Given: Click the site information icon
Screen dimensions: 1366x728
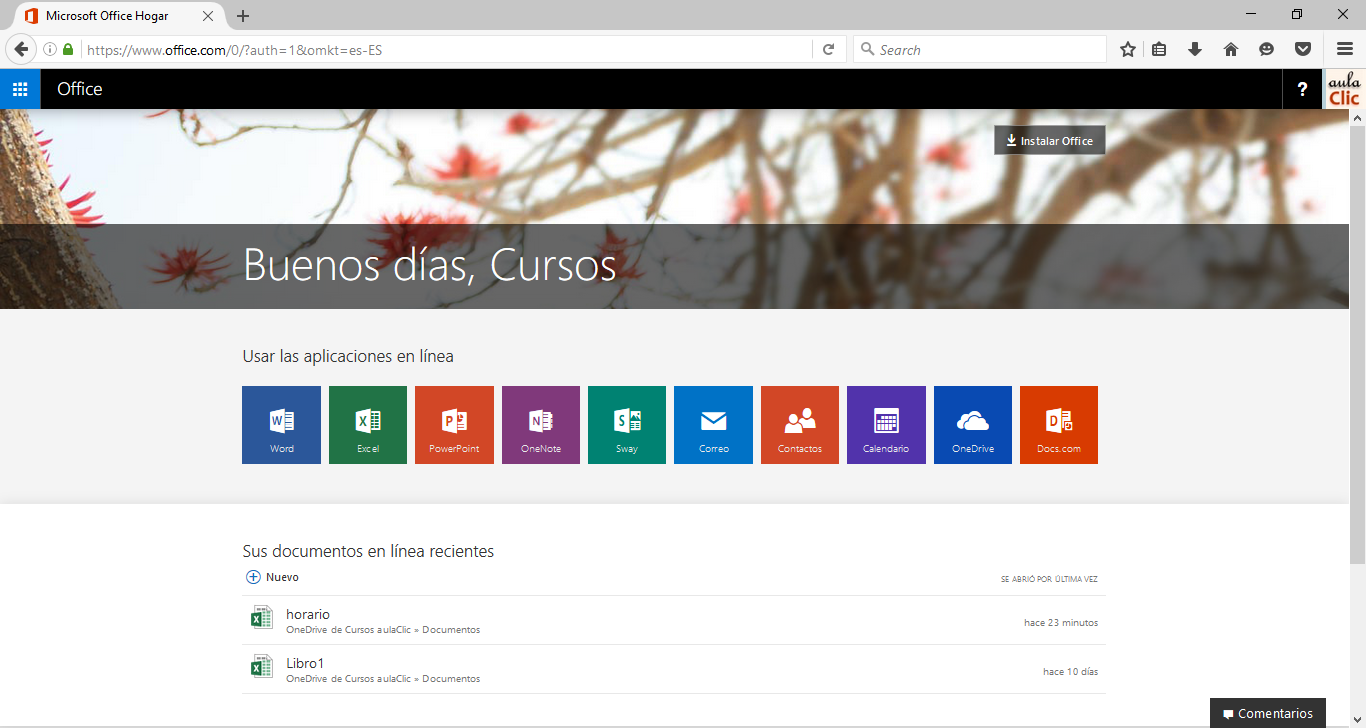Looking at the screenshot, I should click(50, 49).
